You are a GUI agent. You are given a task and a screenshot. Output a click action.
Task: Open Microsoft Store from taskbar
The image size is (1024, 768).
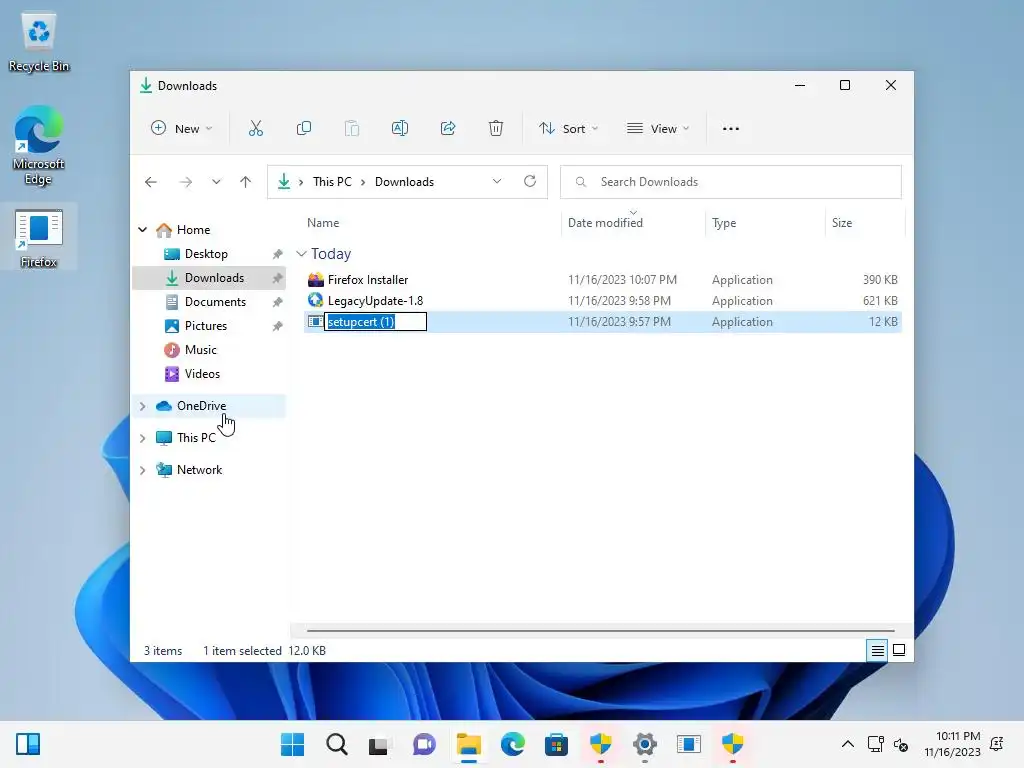(x=556, y=744)
